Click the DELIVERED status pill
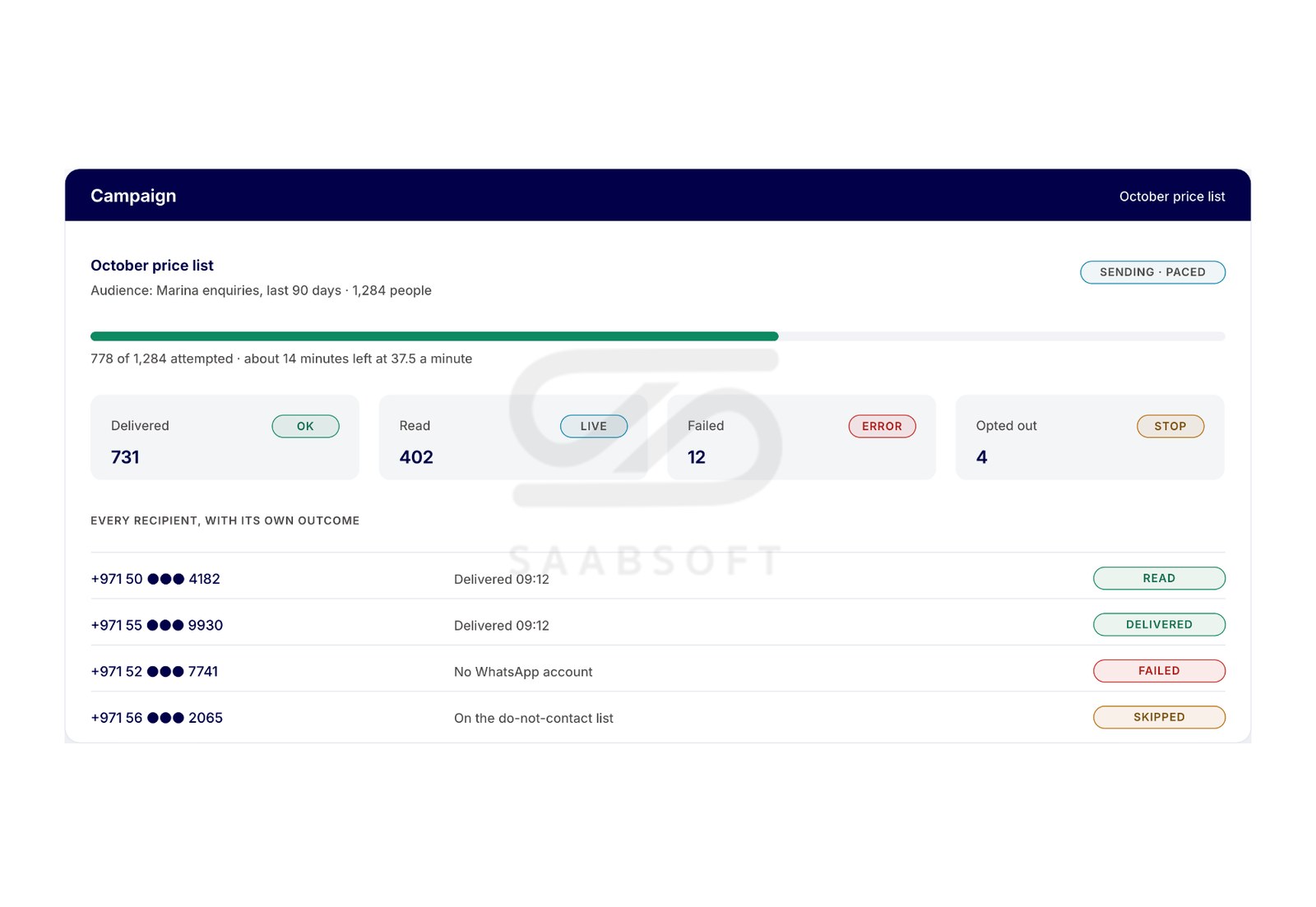1316x907 pixels. click(1159, 624)
